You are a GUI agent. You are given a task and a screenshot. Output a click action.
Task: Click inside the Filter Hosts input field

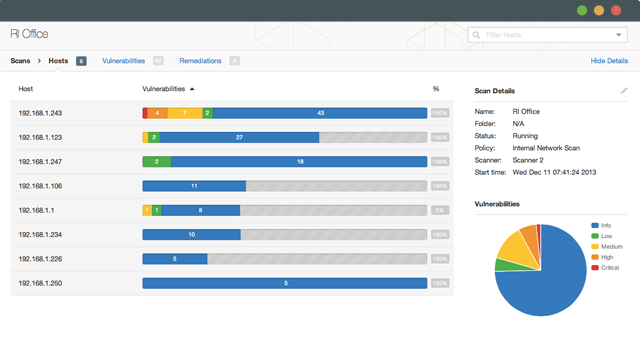(547, 35)
